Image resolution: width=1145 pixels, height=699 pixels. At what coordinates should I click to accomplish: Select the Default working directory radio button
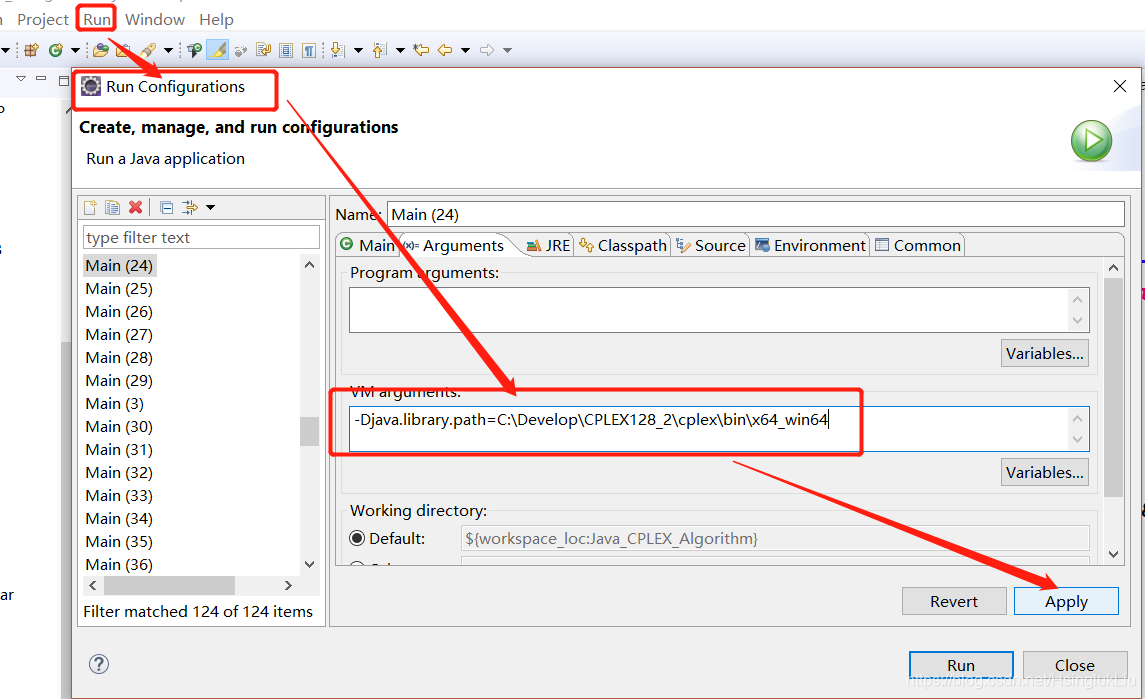pos(357,537)
